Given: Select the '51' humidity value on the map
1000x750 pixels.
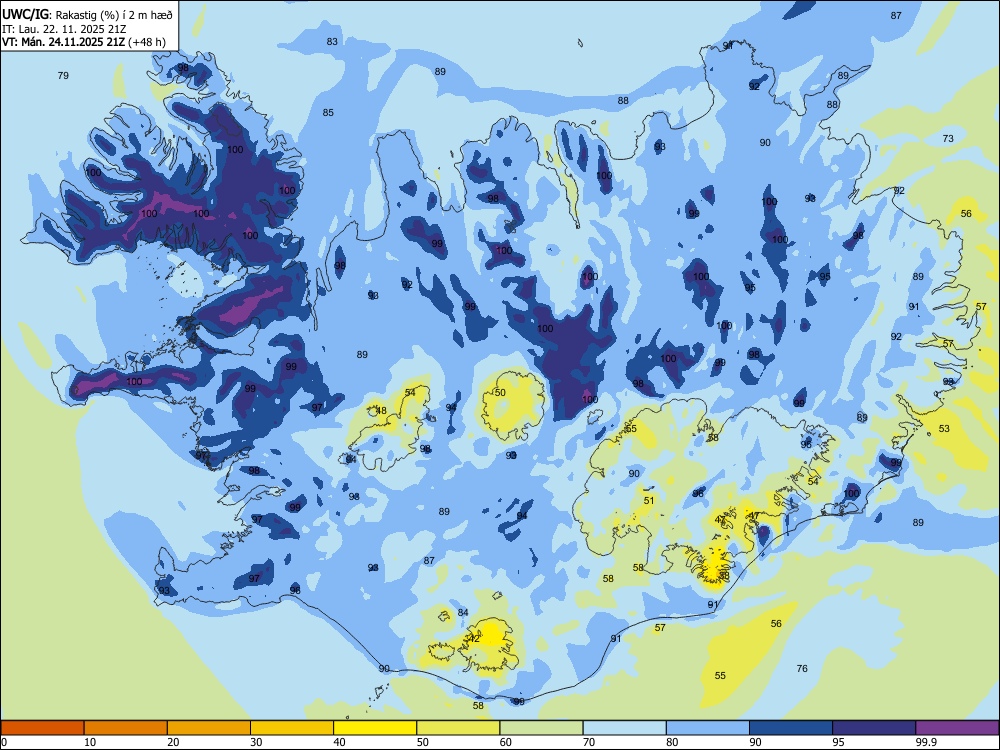Looking at the screenshot, I should (649, 501).
